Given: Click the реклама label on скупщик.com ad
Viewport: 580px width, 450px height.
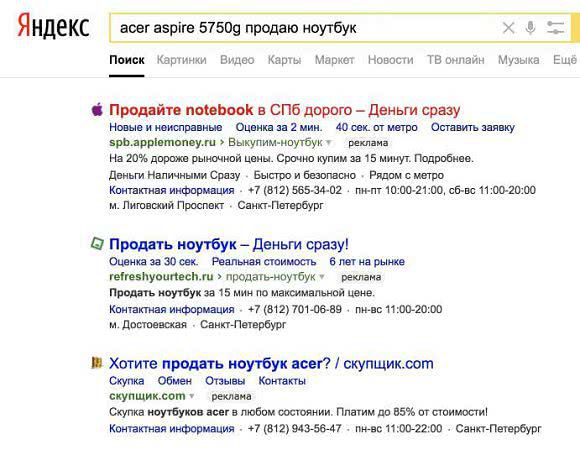Looking at the screenshot, I should click(231, 397).
